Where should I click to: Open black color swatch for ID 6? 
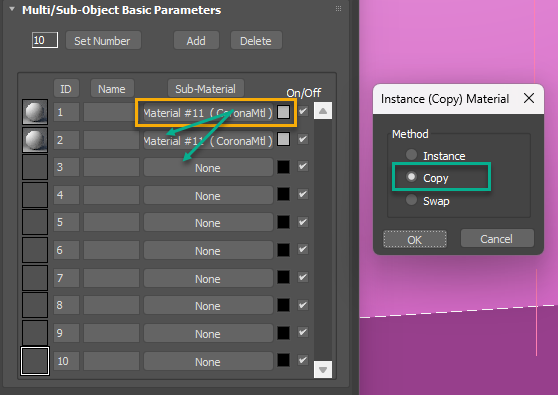pyautogui.click(x=283, y=250)
